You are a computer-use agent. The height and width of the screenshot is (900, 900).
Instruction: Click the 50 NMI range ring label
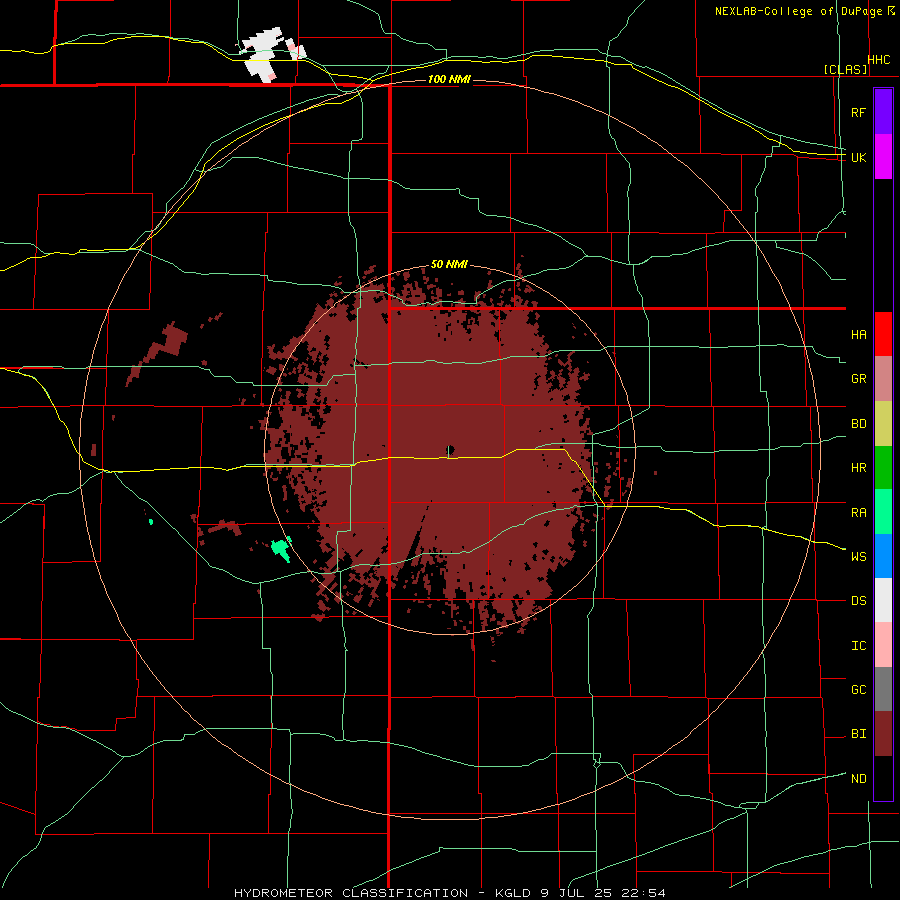[x=449, y=264]
